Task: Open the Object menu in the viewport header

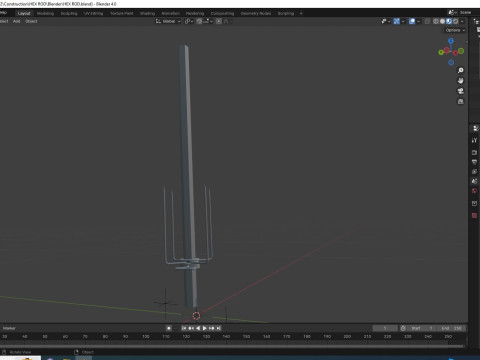Action: [31, 21]
